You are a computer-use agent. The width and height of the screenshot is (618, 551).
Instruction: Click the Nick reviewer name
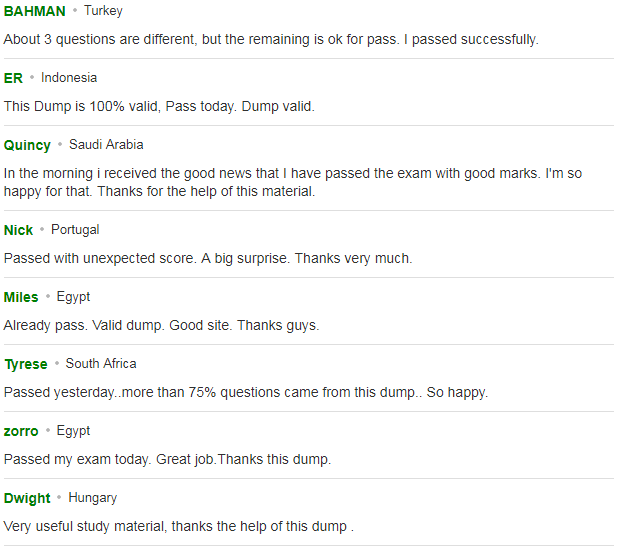click(x=18, y=230)
